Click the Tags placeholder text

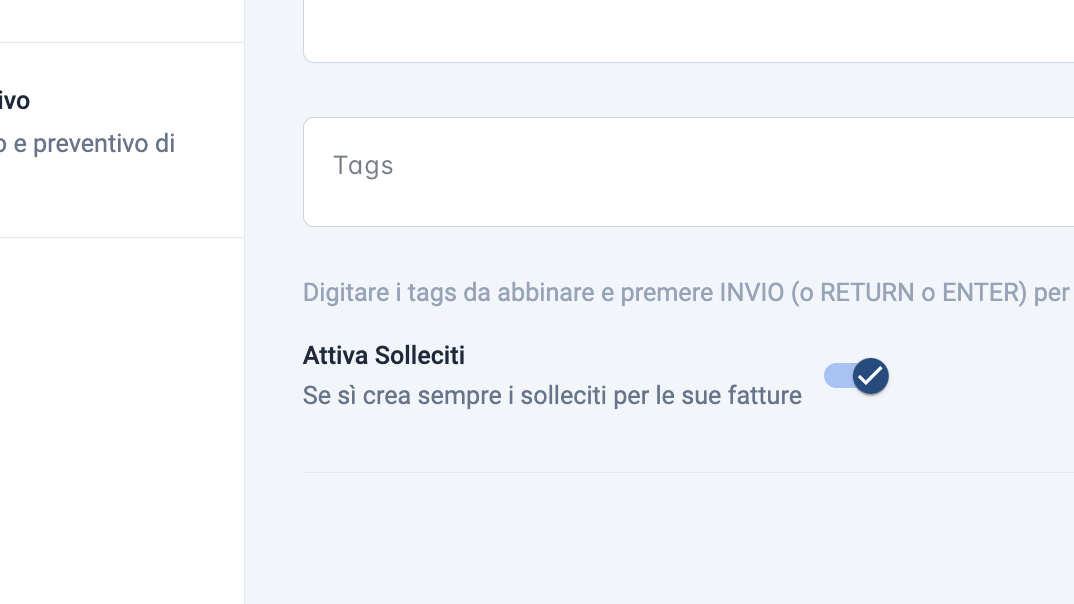(x=363, y=166)
